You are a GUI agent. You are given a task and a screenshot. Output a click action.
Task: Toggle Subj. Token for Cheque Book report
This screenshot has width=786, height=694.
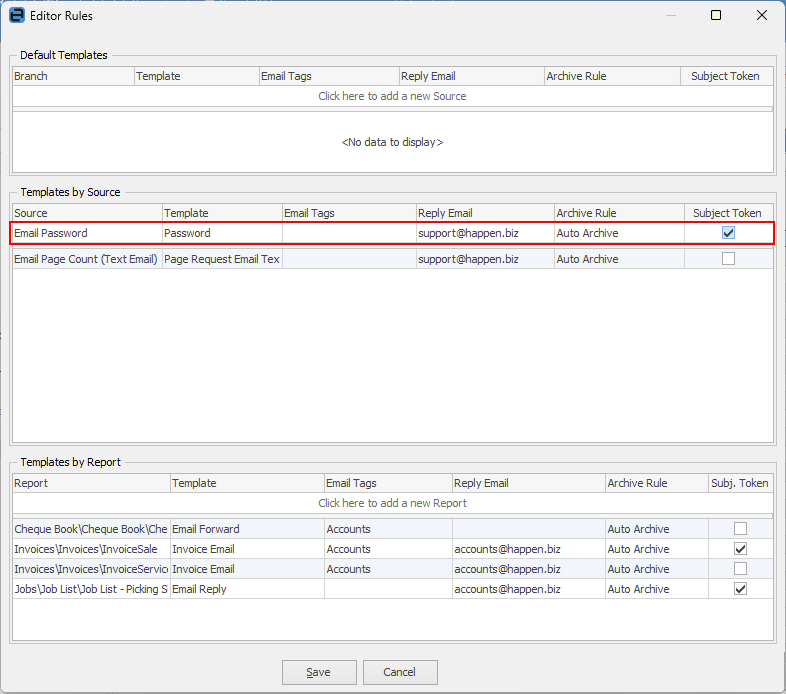point(740,529)
